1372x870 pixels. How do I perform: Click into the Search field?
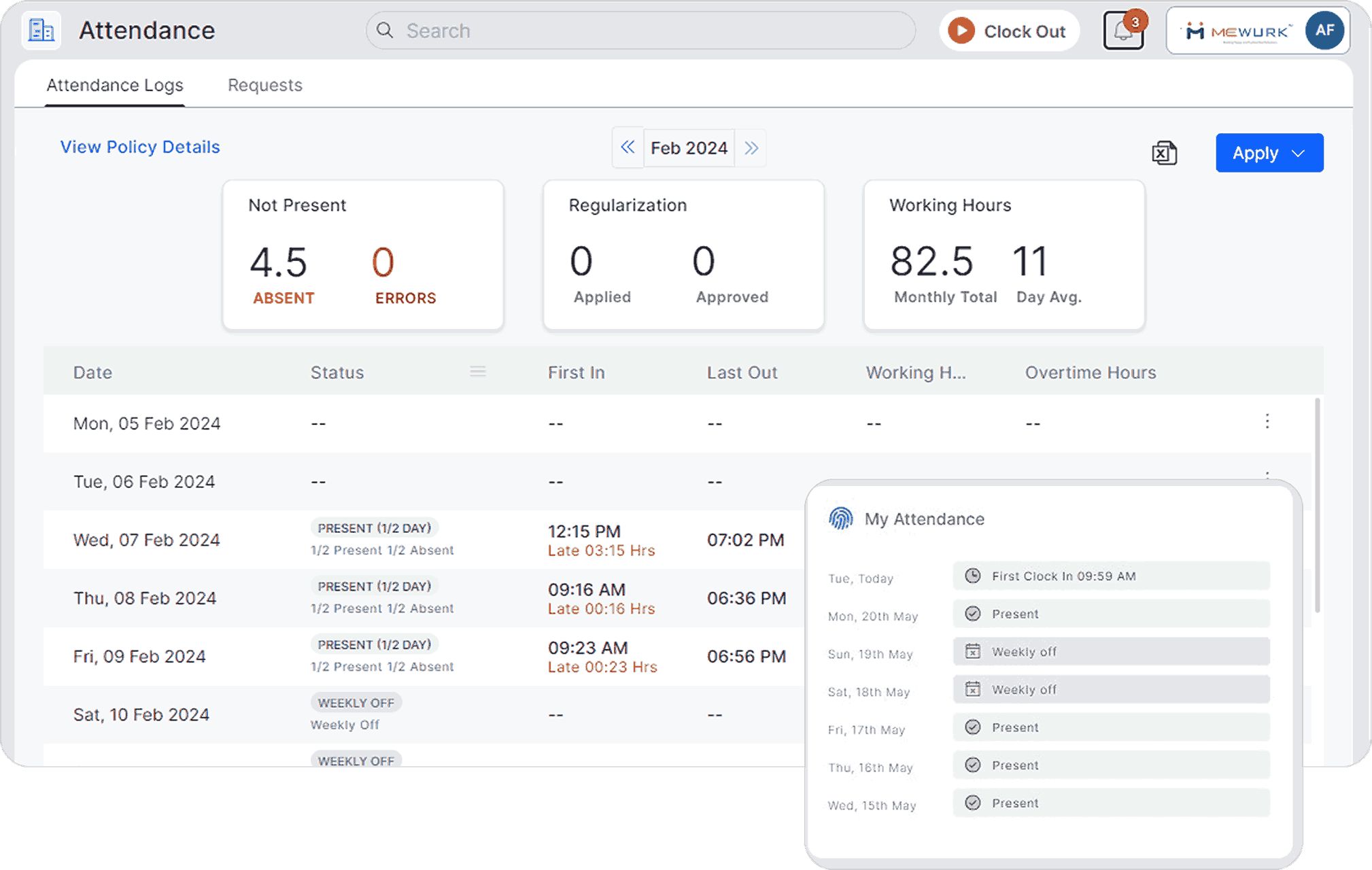point(639,31)
